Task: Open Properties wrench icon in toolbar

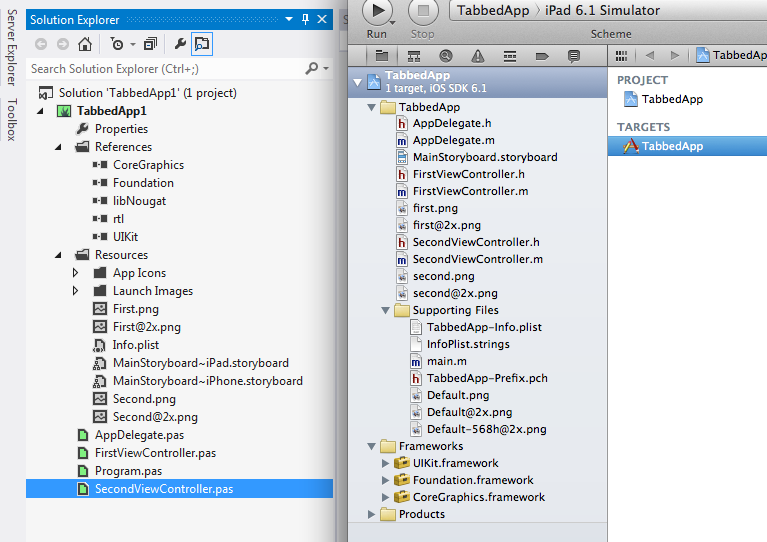Action: pyautogui.click(x=180, y=45)
